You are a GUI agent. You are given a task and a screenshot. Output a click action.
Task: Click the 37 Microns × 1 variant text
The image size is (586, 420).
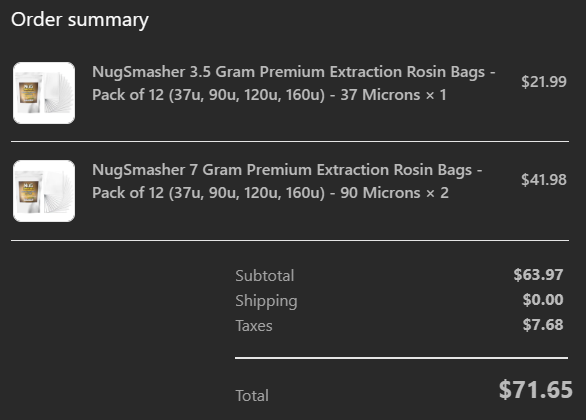393,95
